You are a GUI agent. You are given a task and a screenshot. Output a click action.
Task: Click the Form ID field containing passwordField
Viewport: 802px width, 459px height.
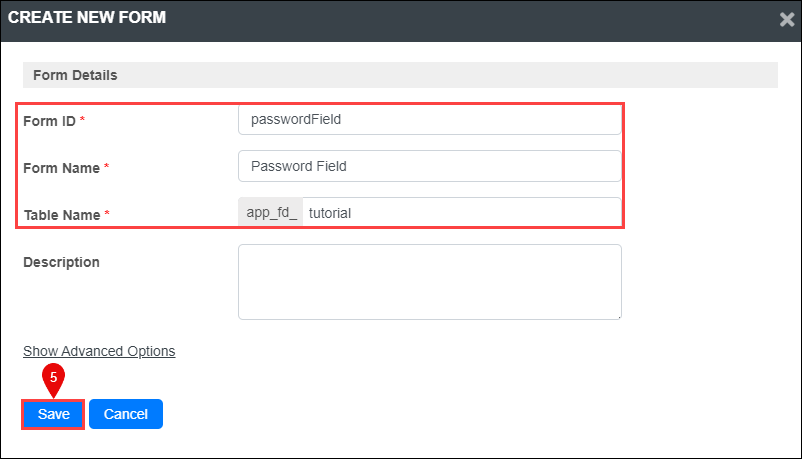(x=430, y=120)
